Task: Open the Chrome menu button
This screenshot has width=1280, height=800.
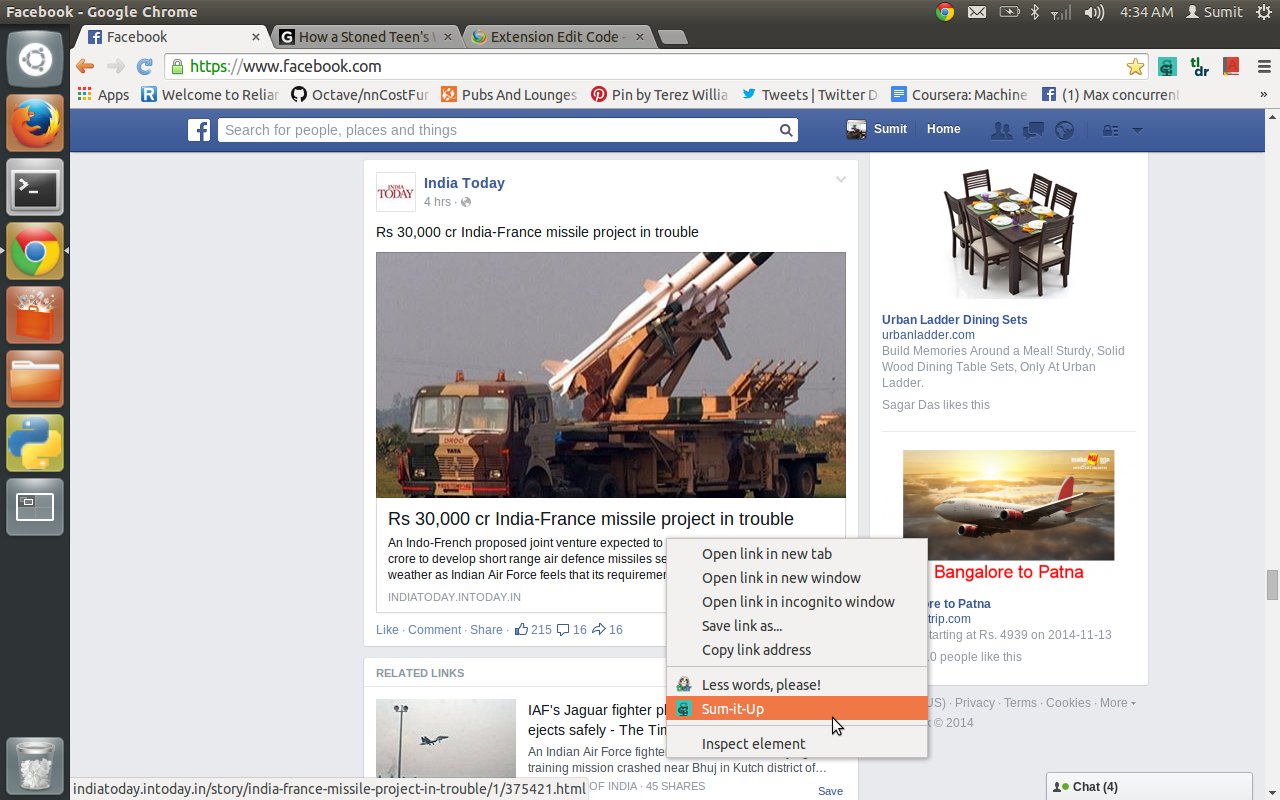Action: 1263,67
